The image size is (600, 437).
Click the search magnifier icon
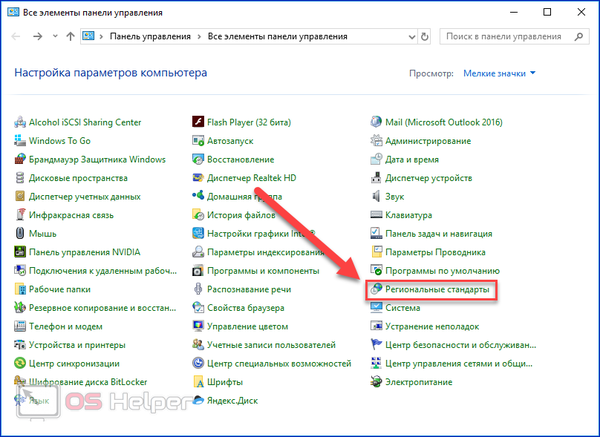pos(579,37)
